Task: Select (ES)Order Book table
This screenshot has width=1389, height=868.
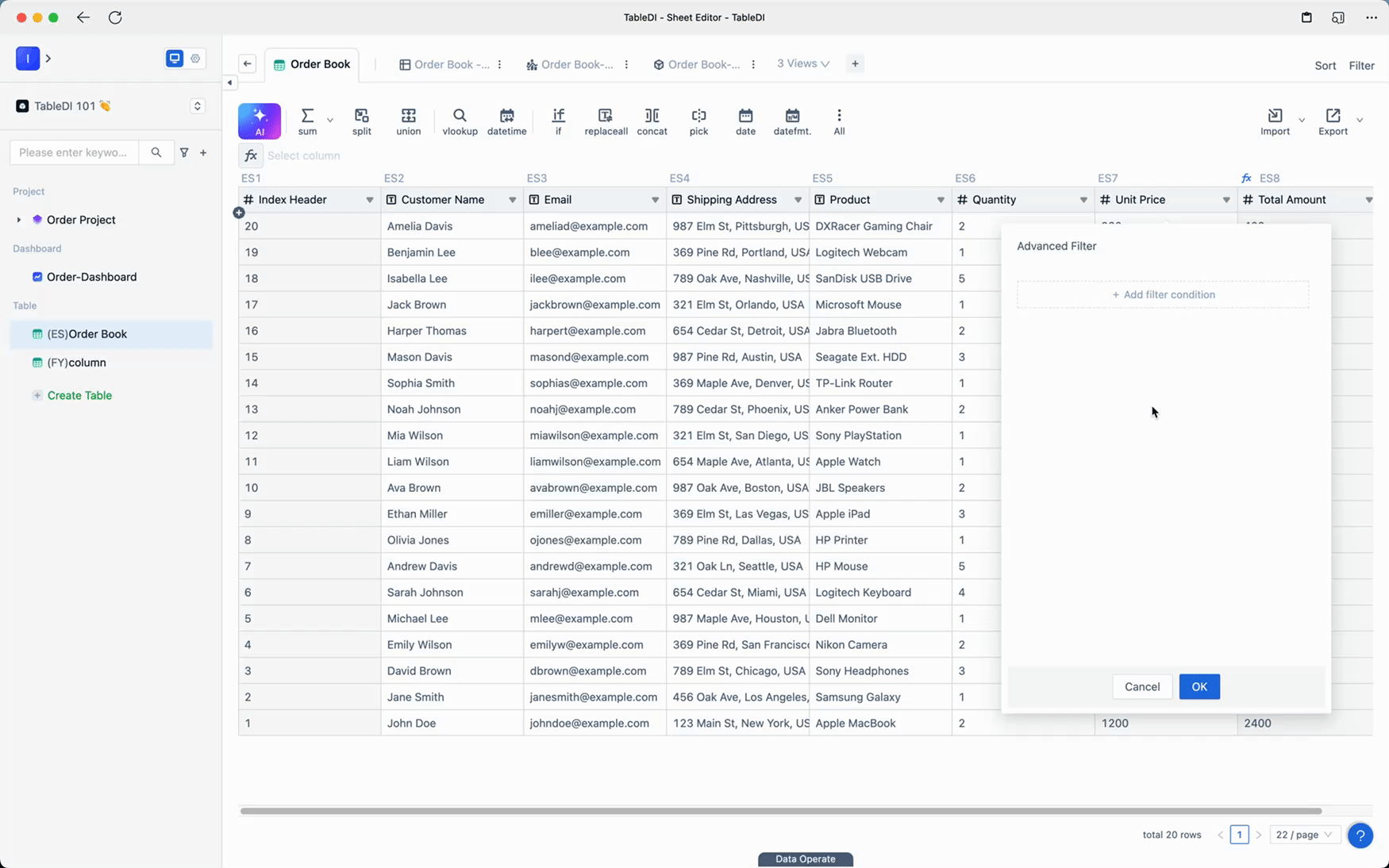Action: (111, 334)
